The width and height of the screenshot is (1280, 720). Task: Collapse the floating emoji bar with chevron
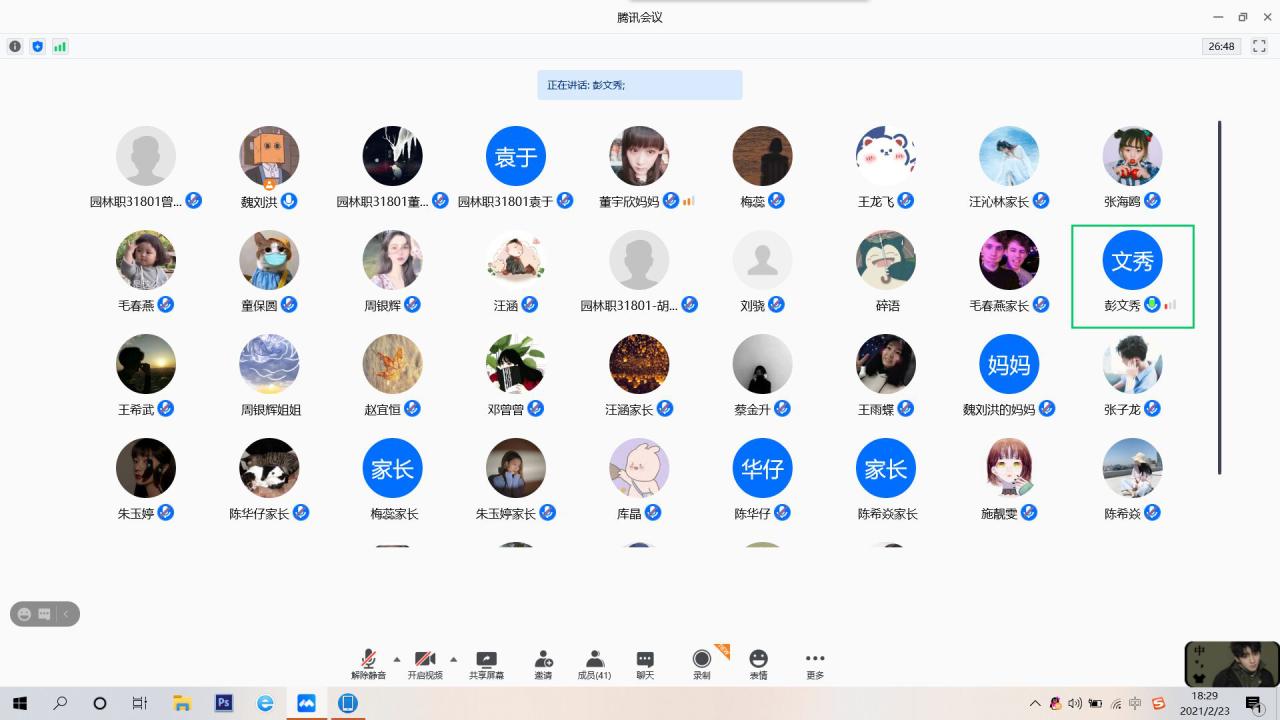66,614
